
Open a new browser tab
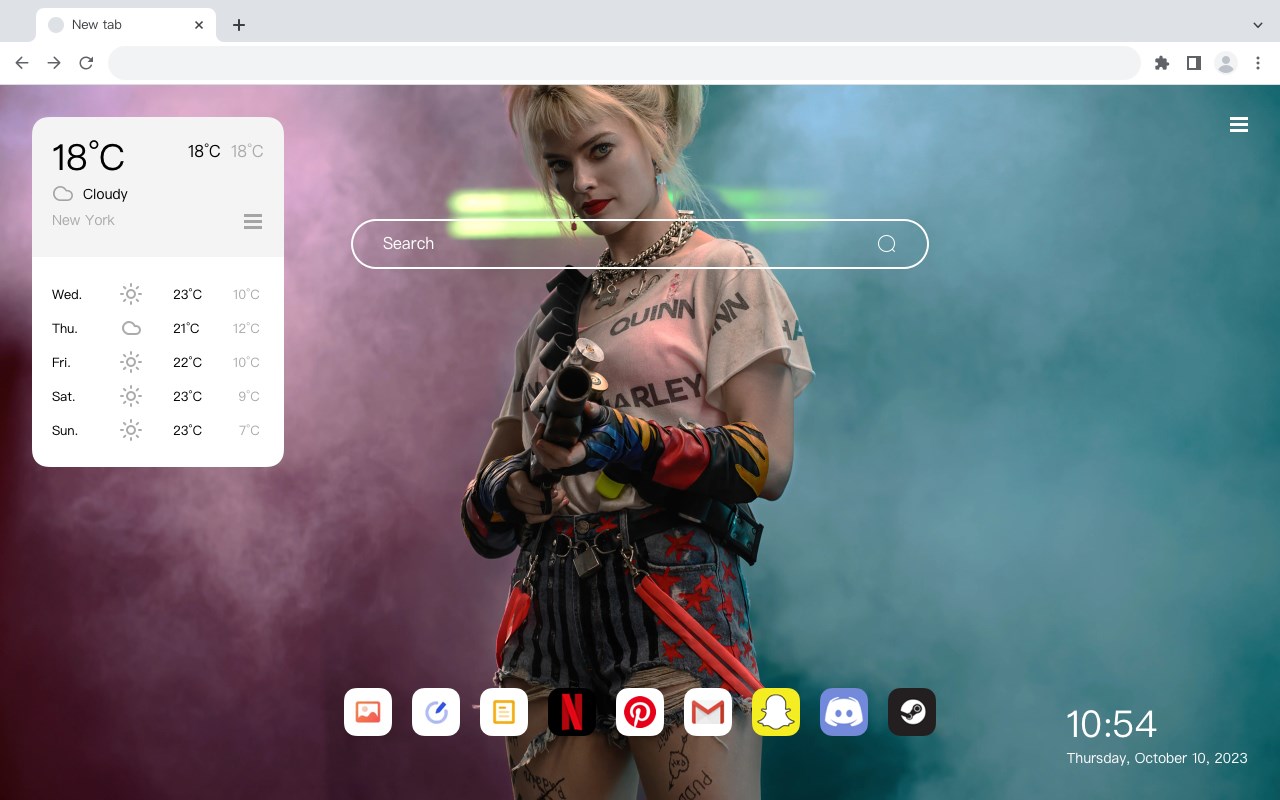point(238,24)
